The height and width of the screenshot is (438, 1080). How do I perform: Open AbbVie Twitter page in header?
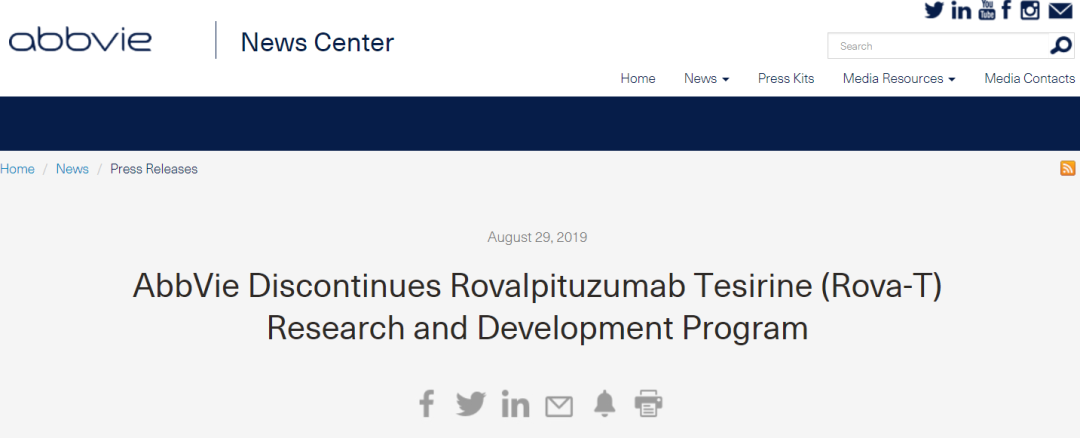tap(934, 10)
